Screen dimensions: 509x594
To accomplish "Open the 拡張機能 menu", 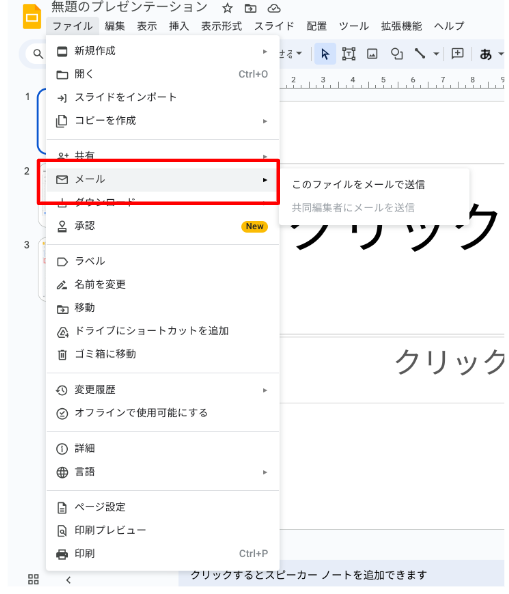I will [x=401, y=26].
